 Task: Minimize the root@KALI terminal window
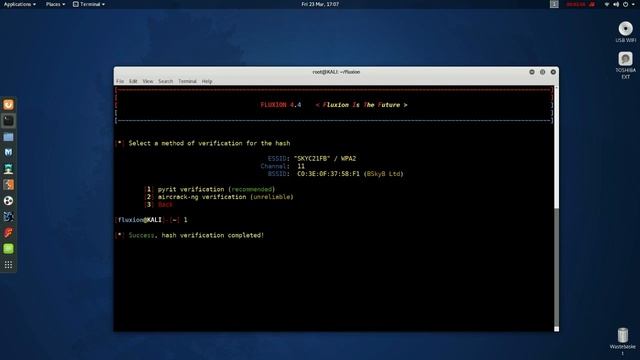(x=532, y=72)
